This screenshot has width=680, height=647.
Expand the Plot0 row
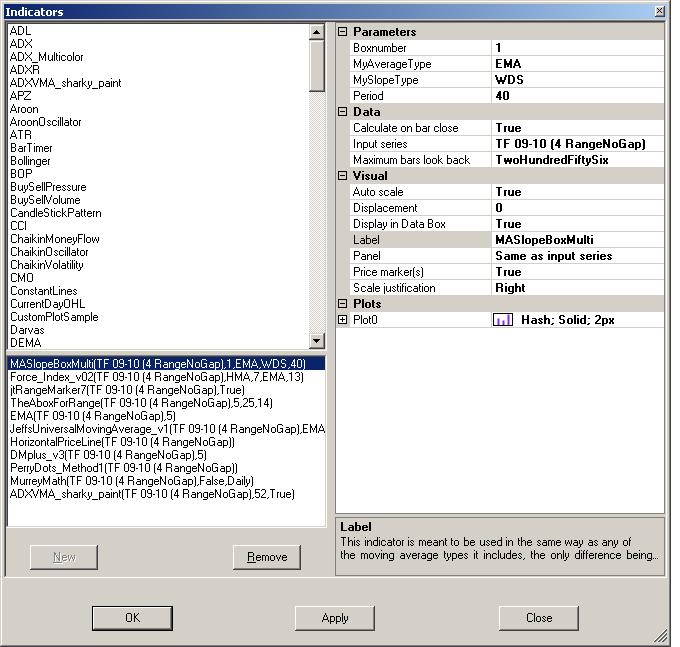[343, 320]
